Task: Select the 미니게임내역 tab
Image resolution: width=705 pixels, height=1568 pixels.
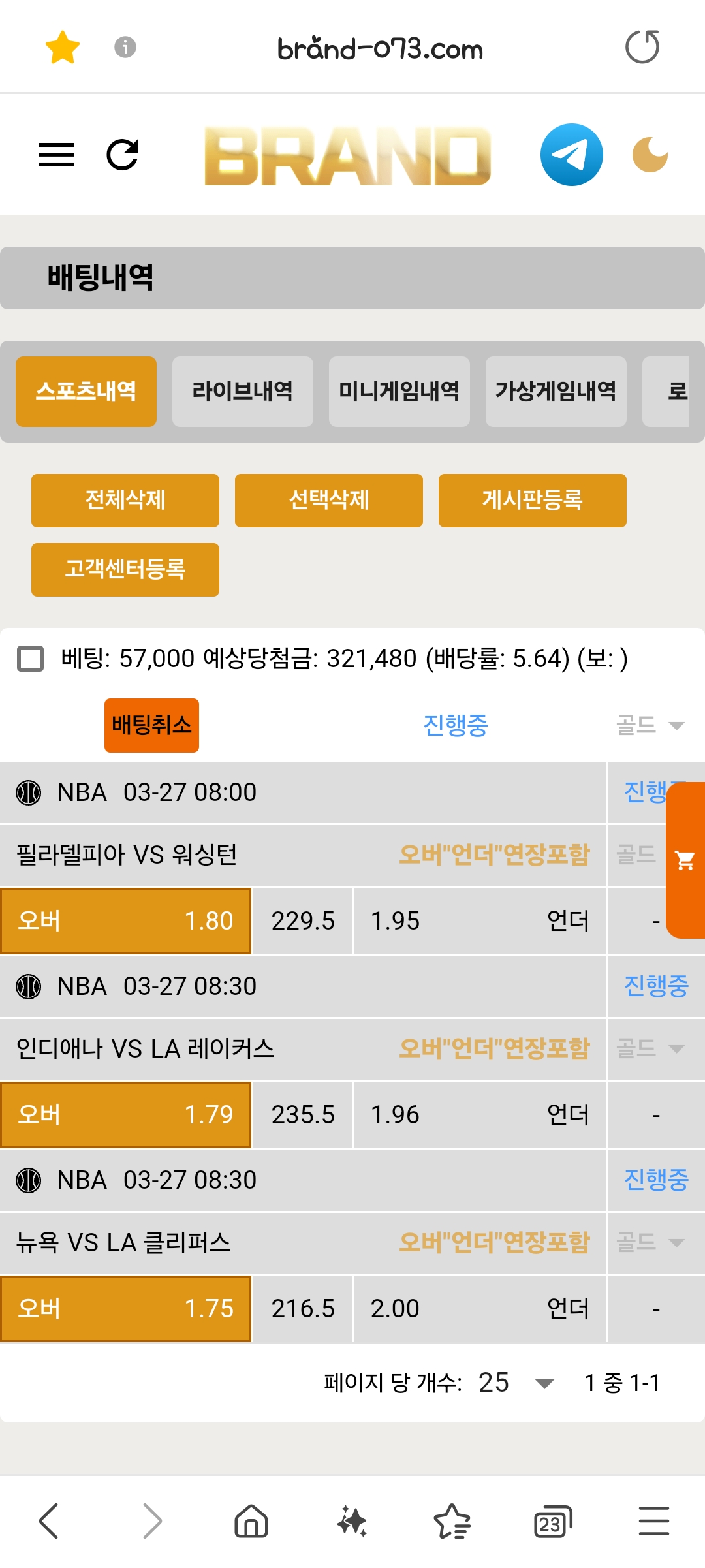Action: click(399, 392)
